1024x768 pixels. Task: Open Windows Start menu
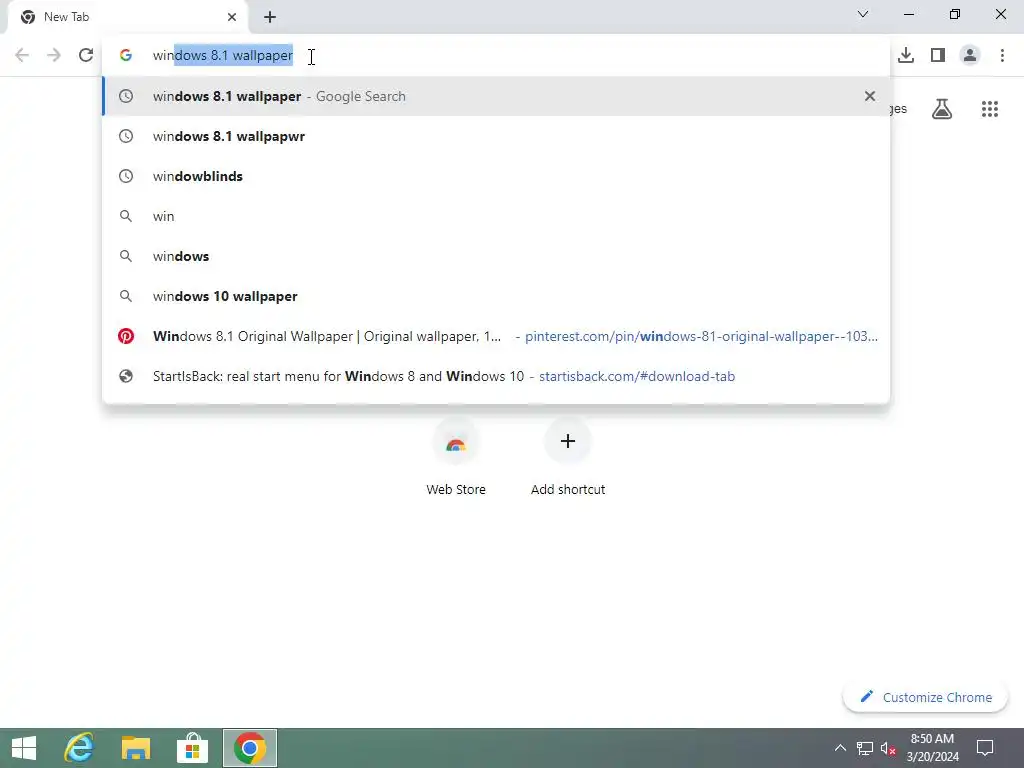tap(24, 748)
